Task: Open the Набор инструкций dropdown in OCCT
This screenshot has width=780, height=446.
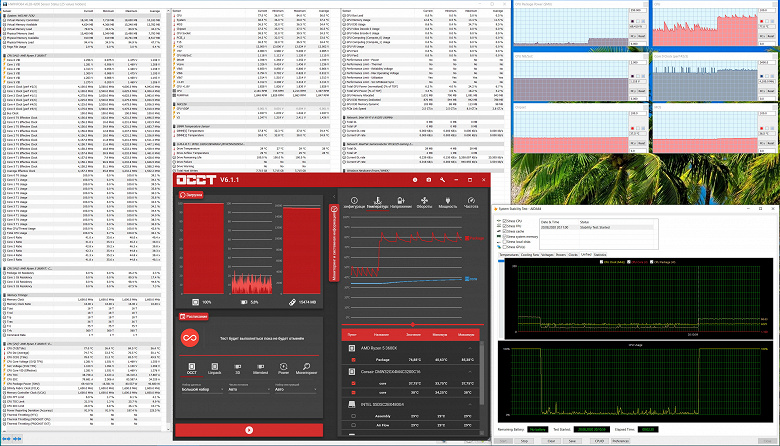Action: tap(295, 389)
